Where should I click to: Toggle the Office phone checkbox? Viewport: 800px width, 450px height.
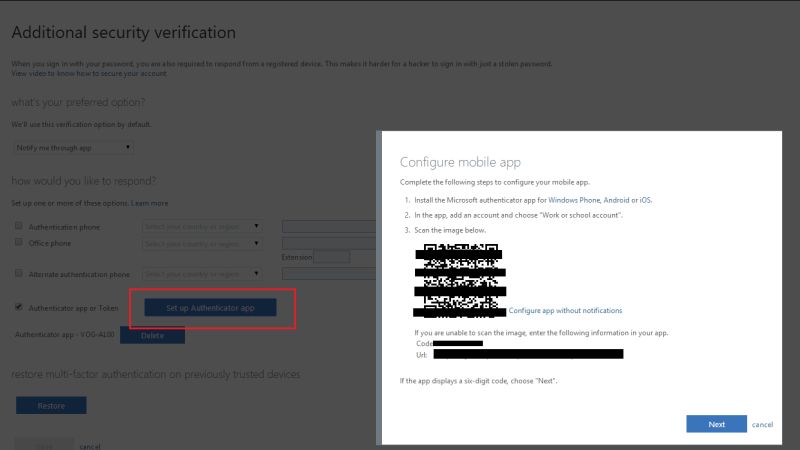(19, 242)
